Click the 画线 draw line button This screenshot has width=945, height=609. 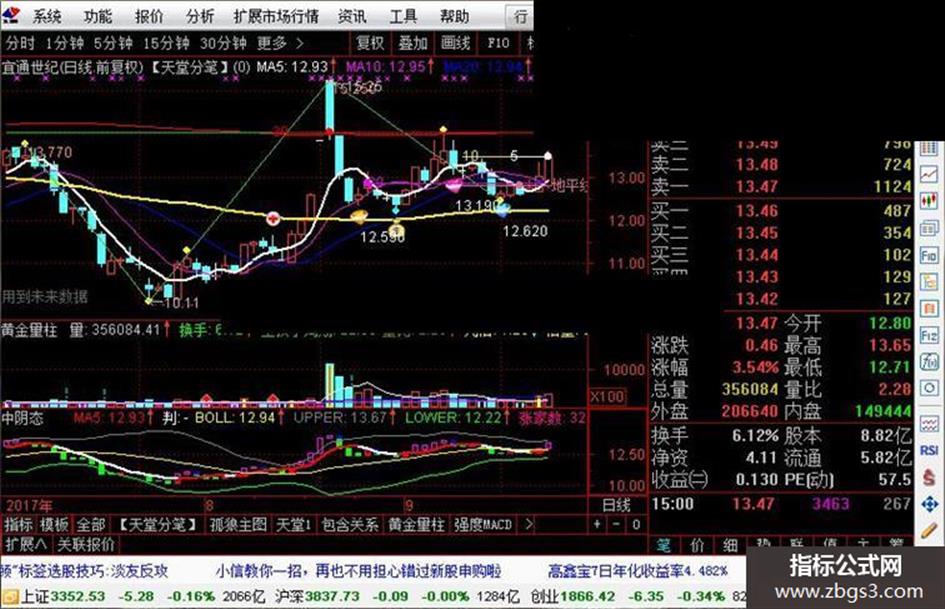click(455, 43)
